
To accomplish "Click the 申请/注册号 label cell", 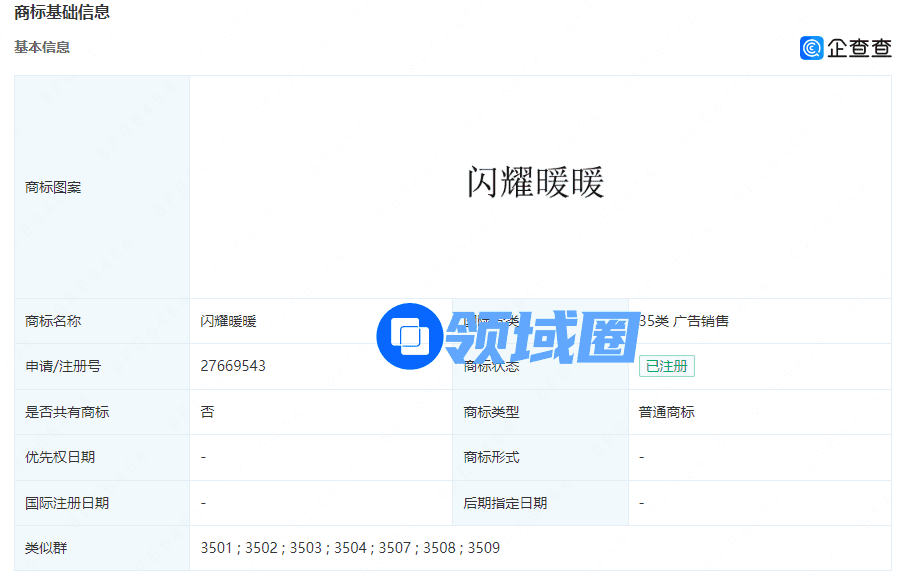I will [63, 366].
